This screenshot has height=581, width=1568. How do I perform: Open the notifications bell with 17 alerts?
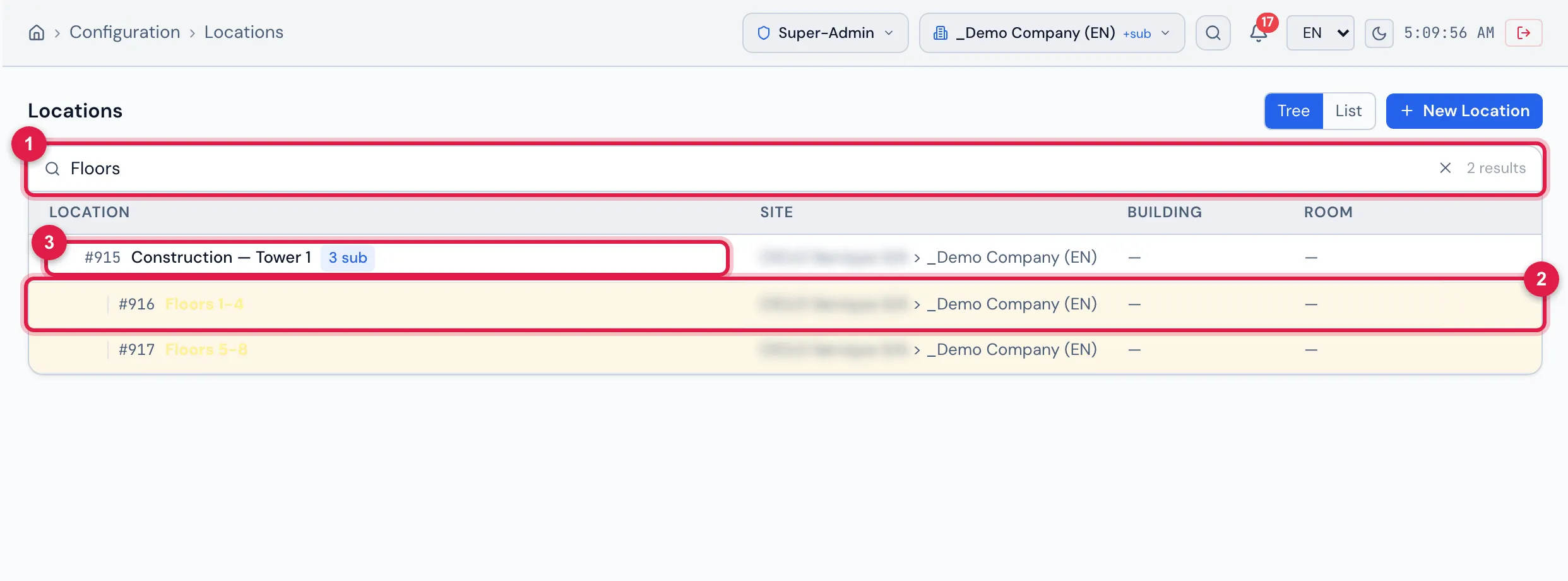pyautogui.click(x=1259, y=33)
